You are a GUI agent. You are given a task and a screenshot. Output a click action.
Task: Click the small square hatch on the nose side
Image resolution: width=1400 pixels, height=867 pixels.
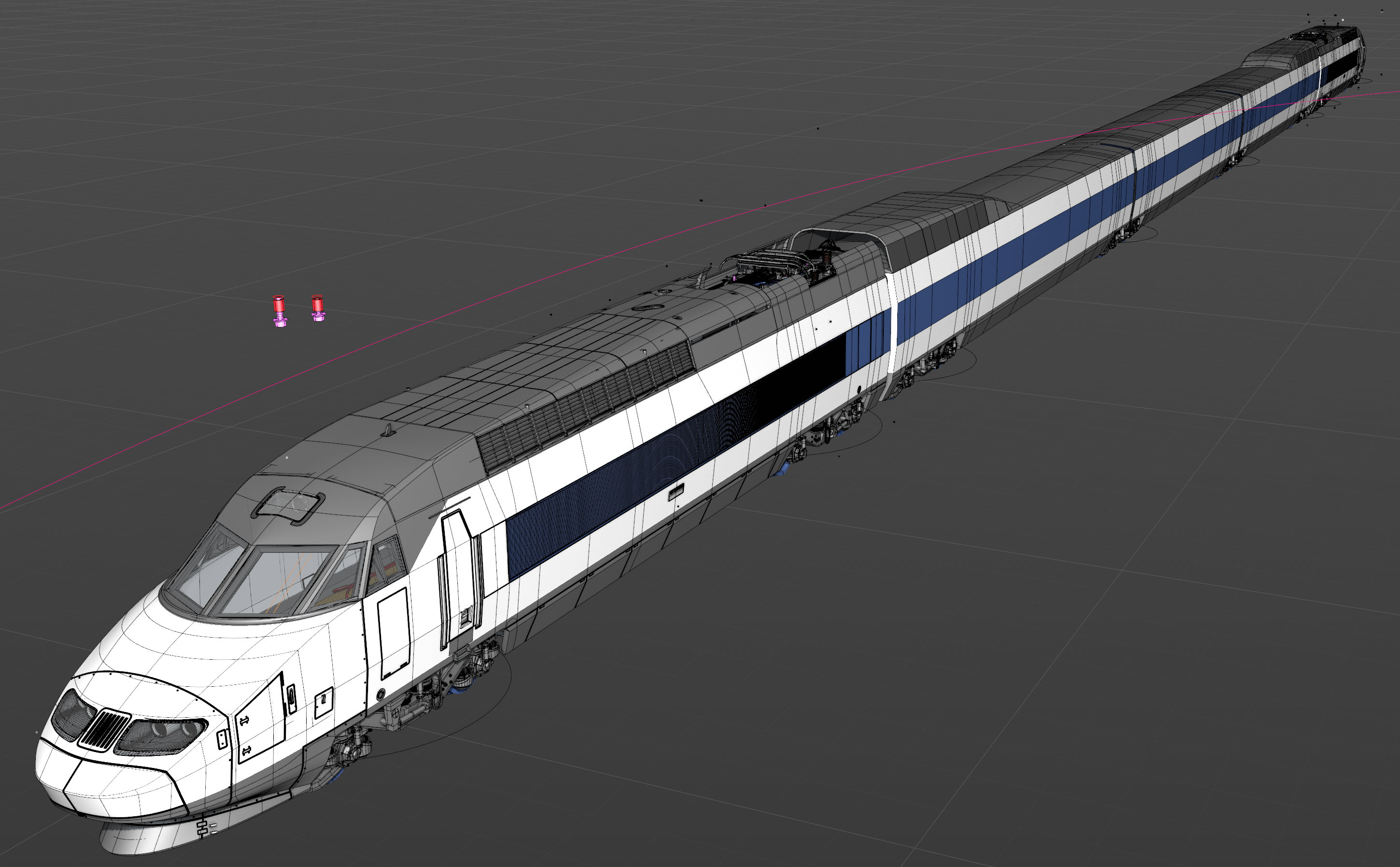coord(324,702)
